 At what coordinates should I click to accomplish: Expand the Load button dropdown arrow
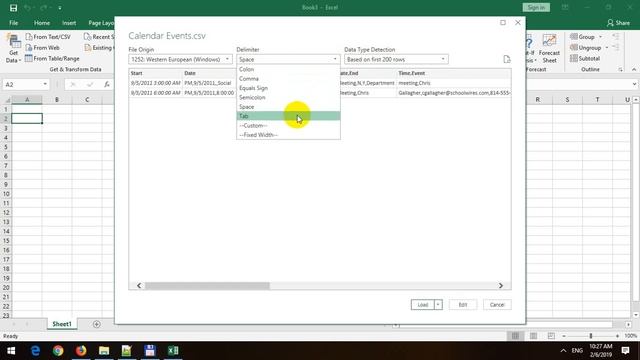click(x=438, y=305)
